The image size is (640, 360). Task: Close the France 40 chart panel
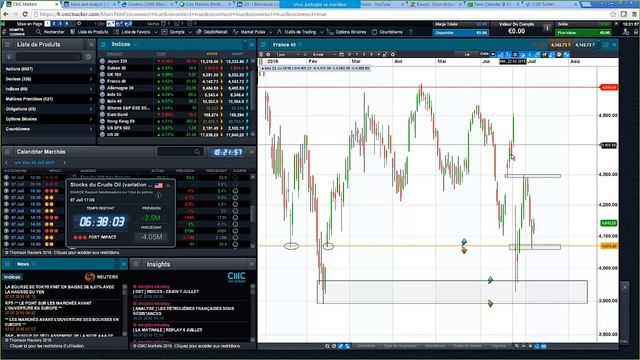pos(614,44)
